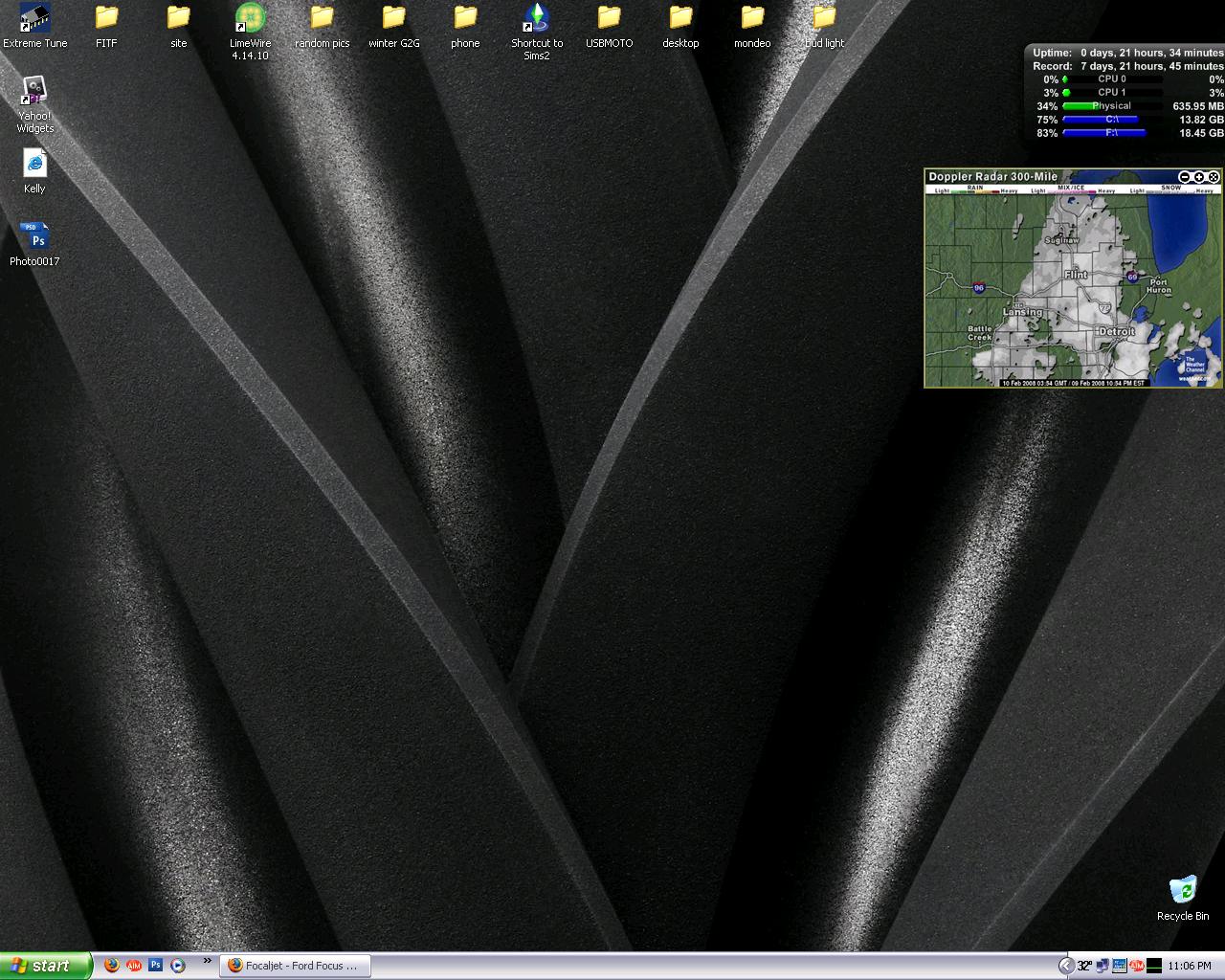The height and width of the screenshot is (980, 1225).
Task: Click the 13.82 GB free space value
Action: click(1201, 120)
